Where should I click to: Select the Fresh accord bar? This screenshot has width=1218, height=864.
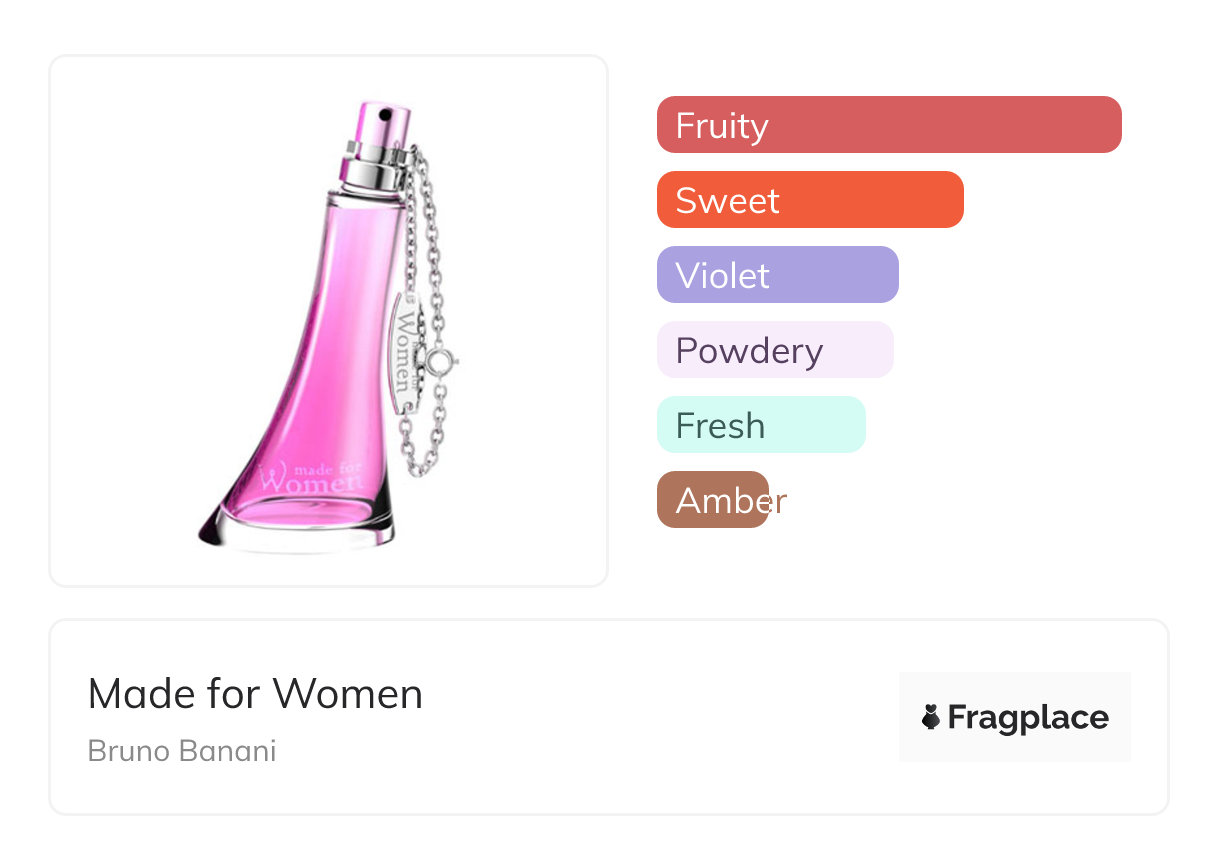[760, 425]
